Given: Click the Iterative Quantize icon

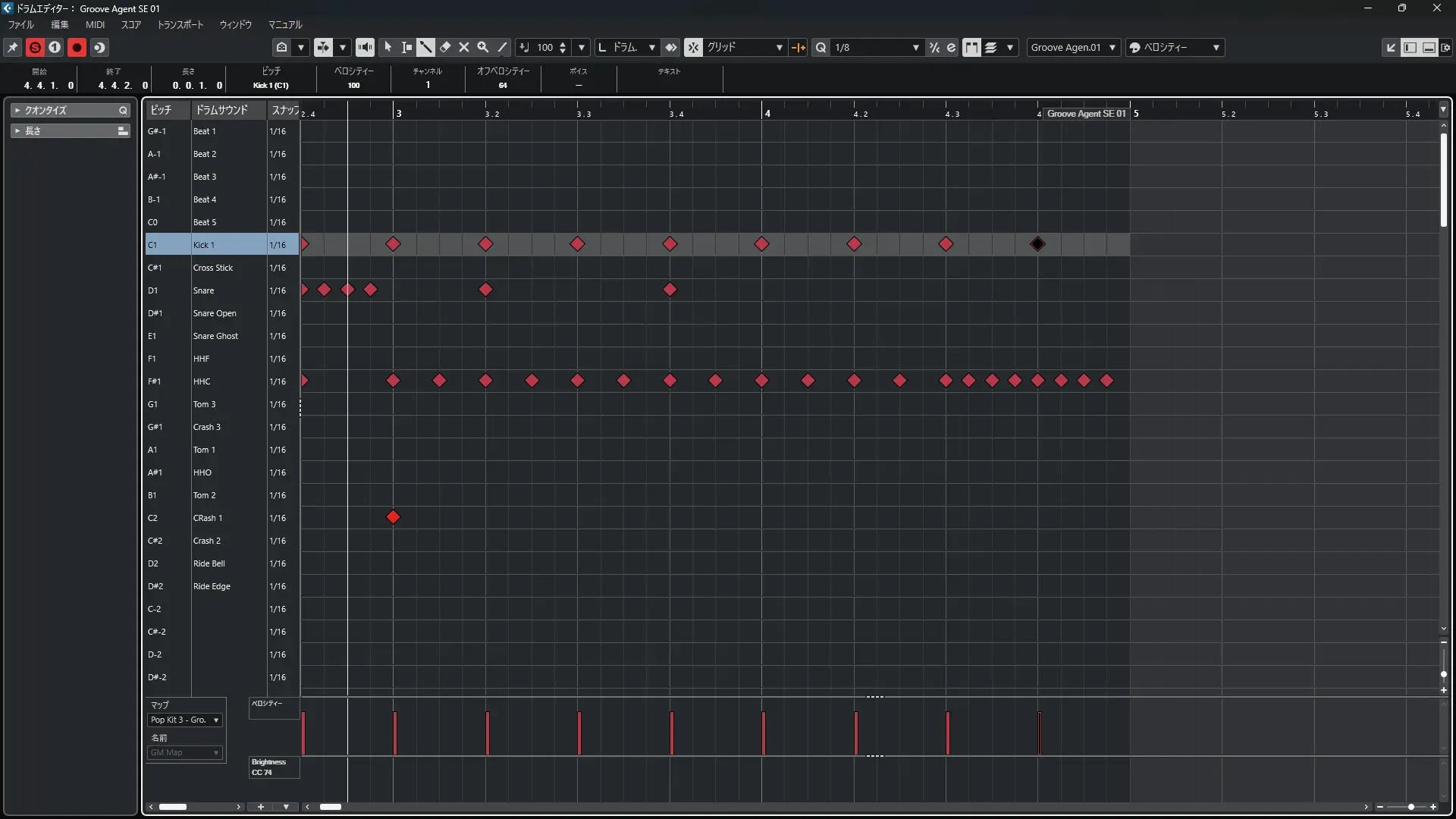Looking at the screenshot, I should [x=934, y=47].
